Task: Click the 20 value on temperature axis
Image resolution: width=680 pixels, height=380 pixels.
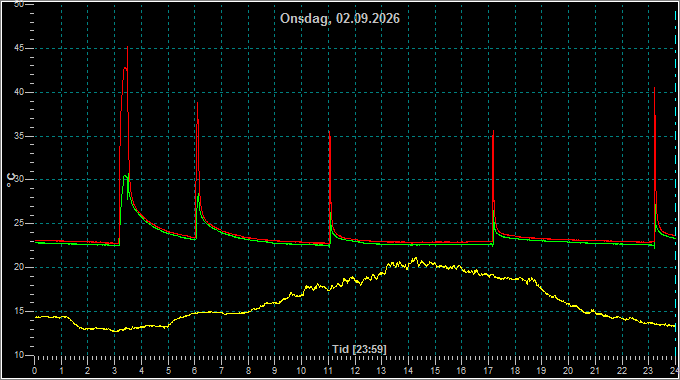Action: [18, 267]
